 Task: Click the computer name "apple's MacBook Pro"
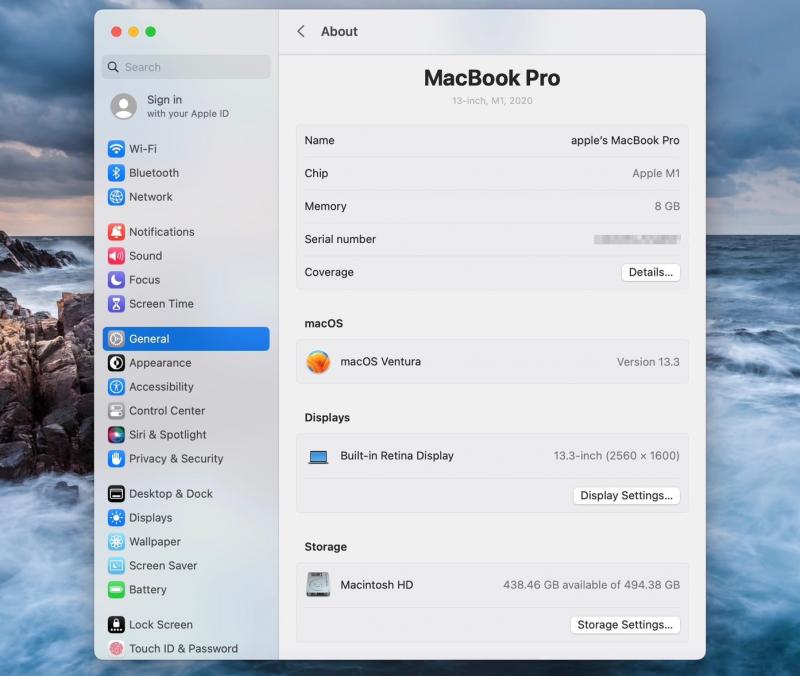(x=625, y=140)
